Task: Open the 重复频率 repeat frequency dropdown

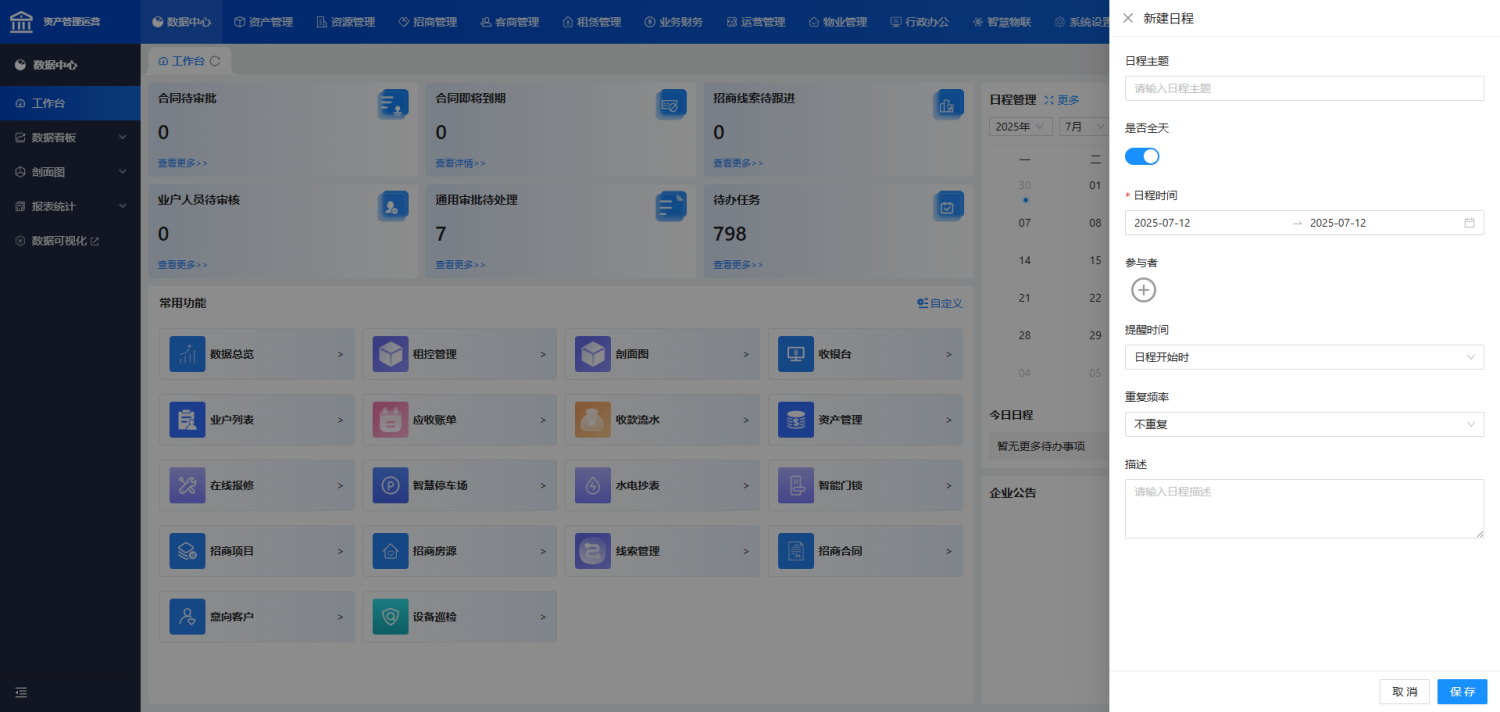Action: pyautogui.click(x=1304, y=424)
